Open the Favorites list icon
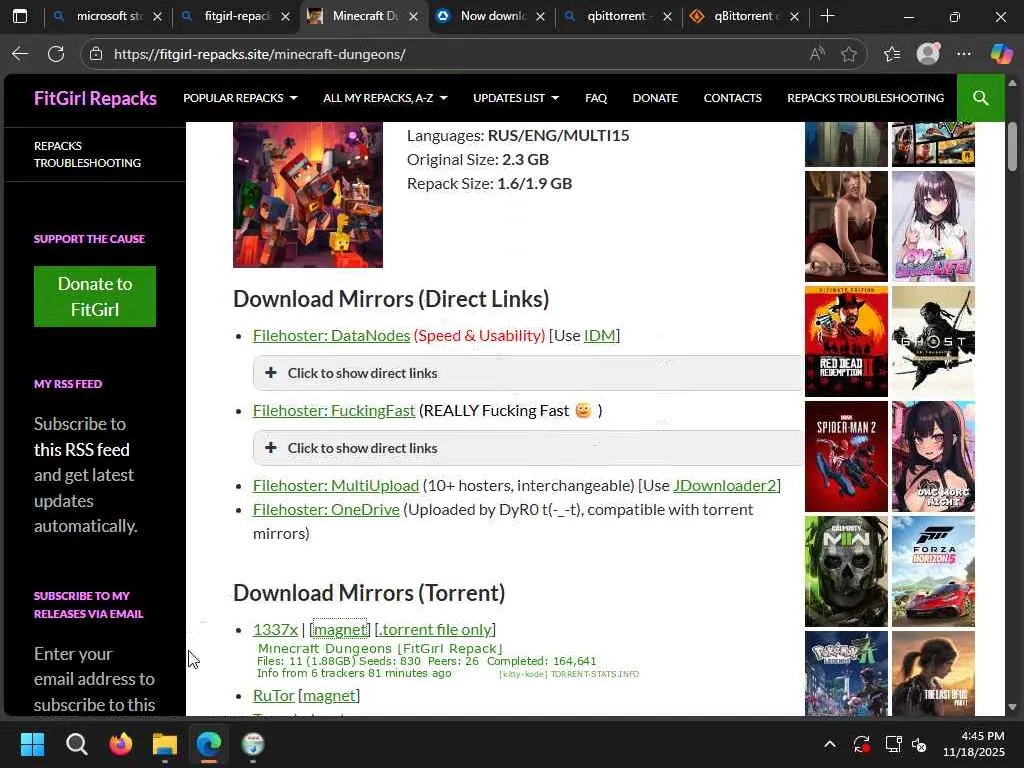1024x768 pixels. [x=891, y=54]
